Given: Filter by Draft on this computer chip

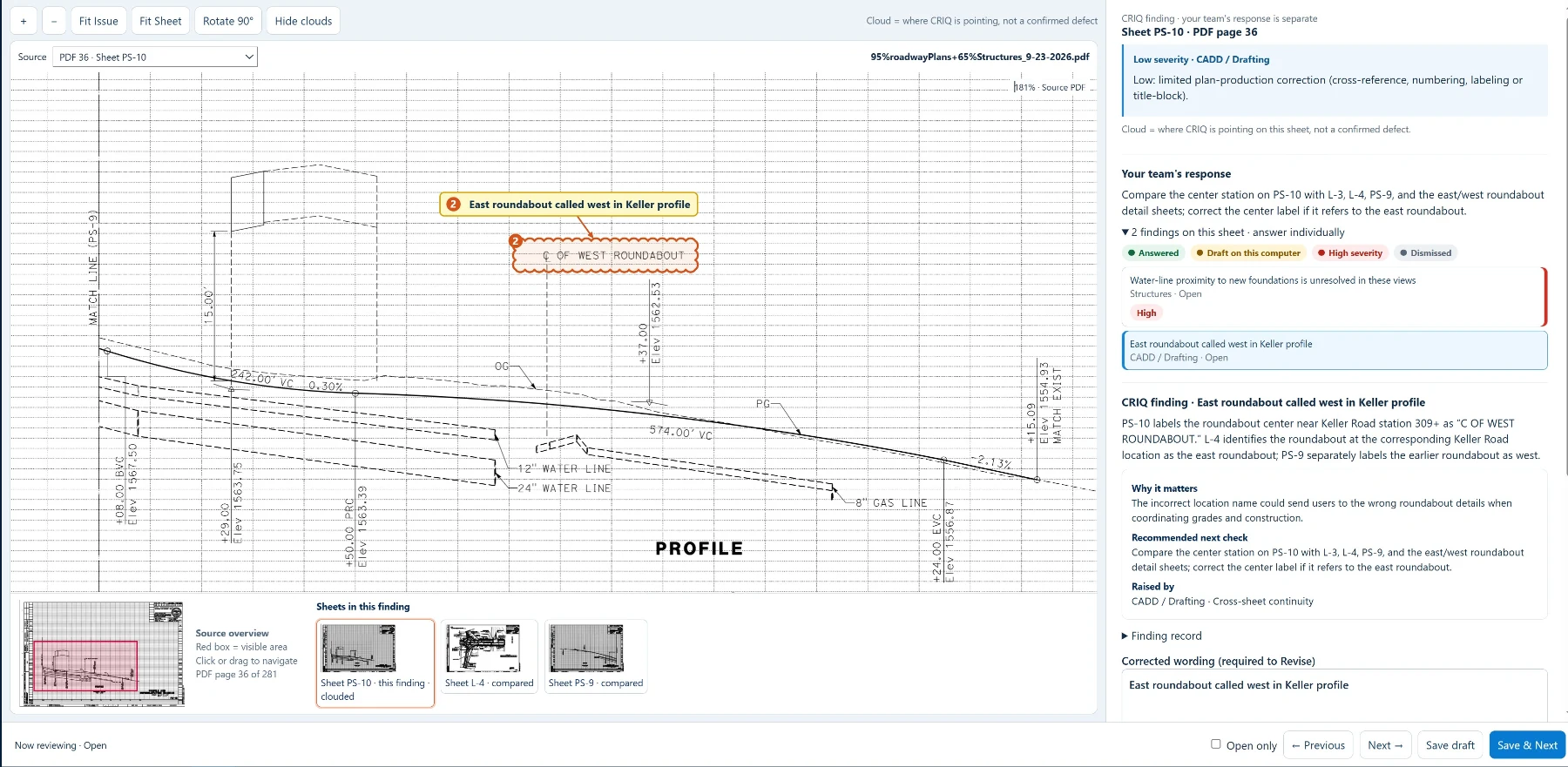Looking at the screenshot, I should point(1248,253).
